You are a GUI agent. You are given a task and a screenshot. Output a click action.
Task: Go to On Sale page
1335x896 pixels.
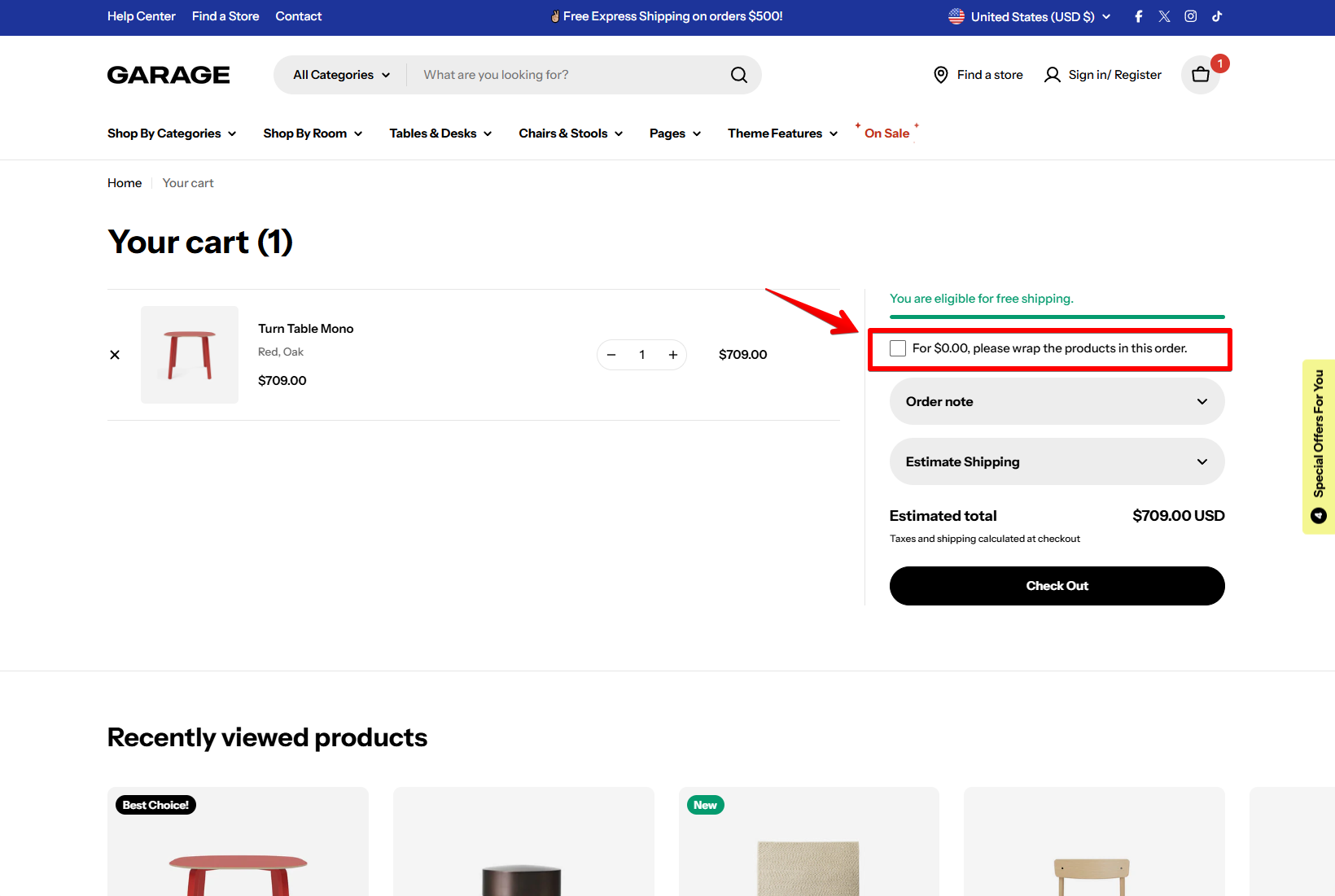click(x=886, y=133)
